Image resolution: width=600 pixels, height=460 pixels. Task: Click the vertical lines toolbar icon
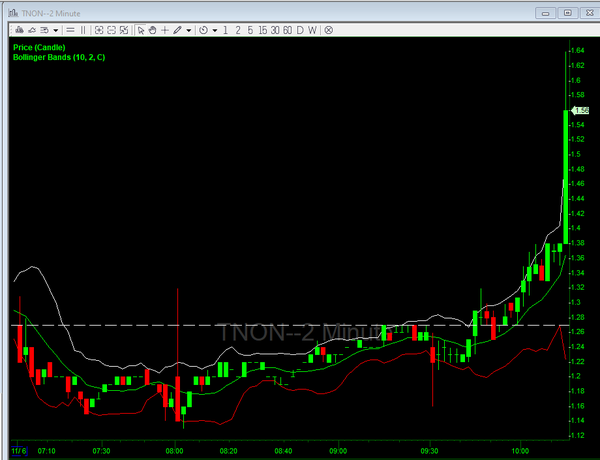[82, 30]
